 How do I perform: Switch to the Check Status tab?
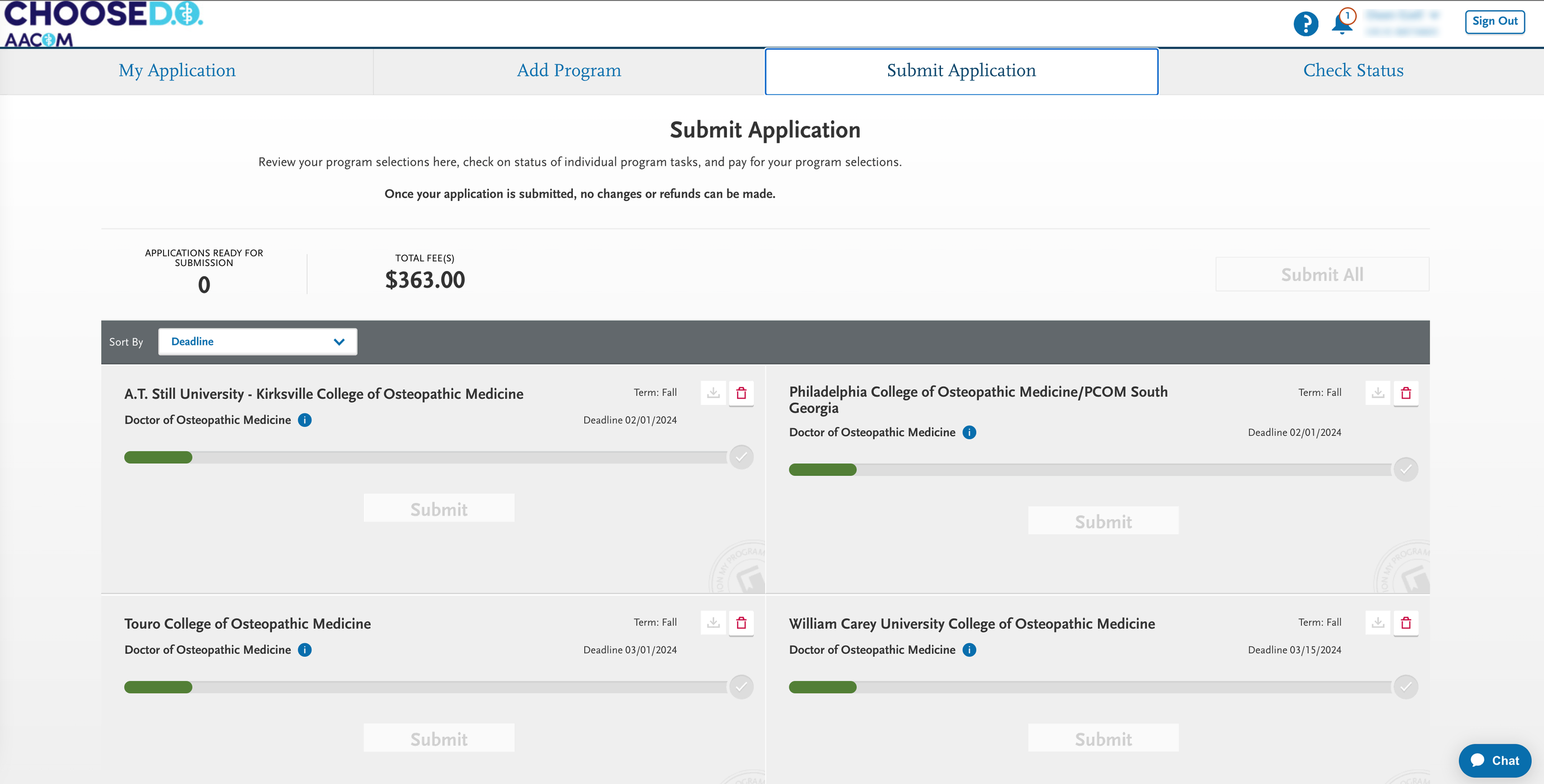pos(1352,70)
